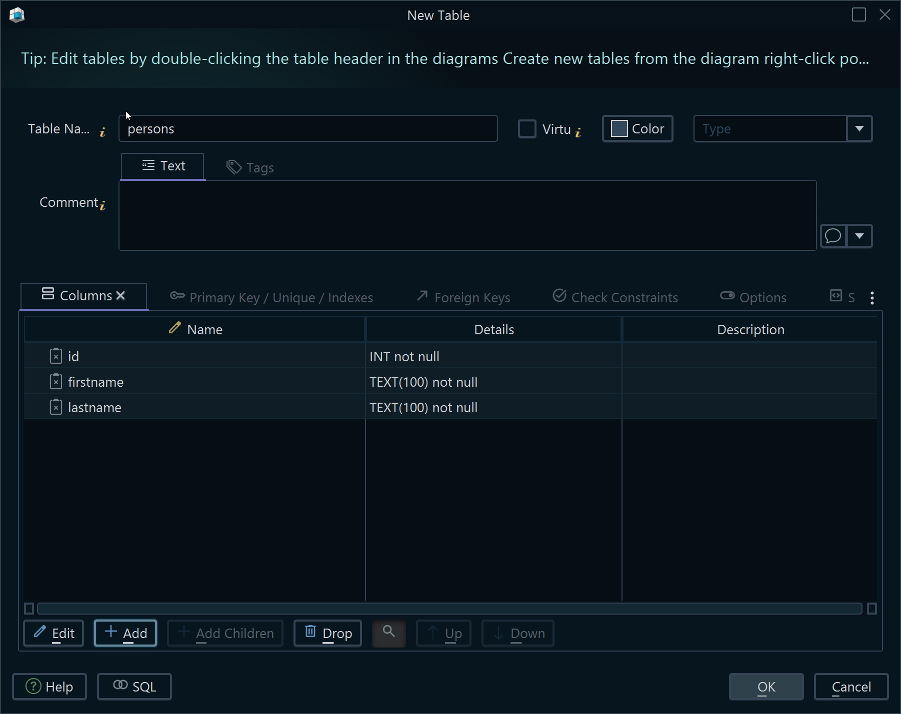The width and height of the screenshot is (901, 714).
Task: Click the pencil icon in Name header
Action: pyautogui.click(x=175, y=328)
